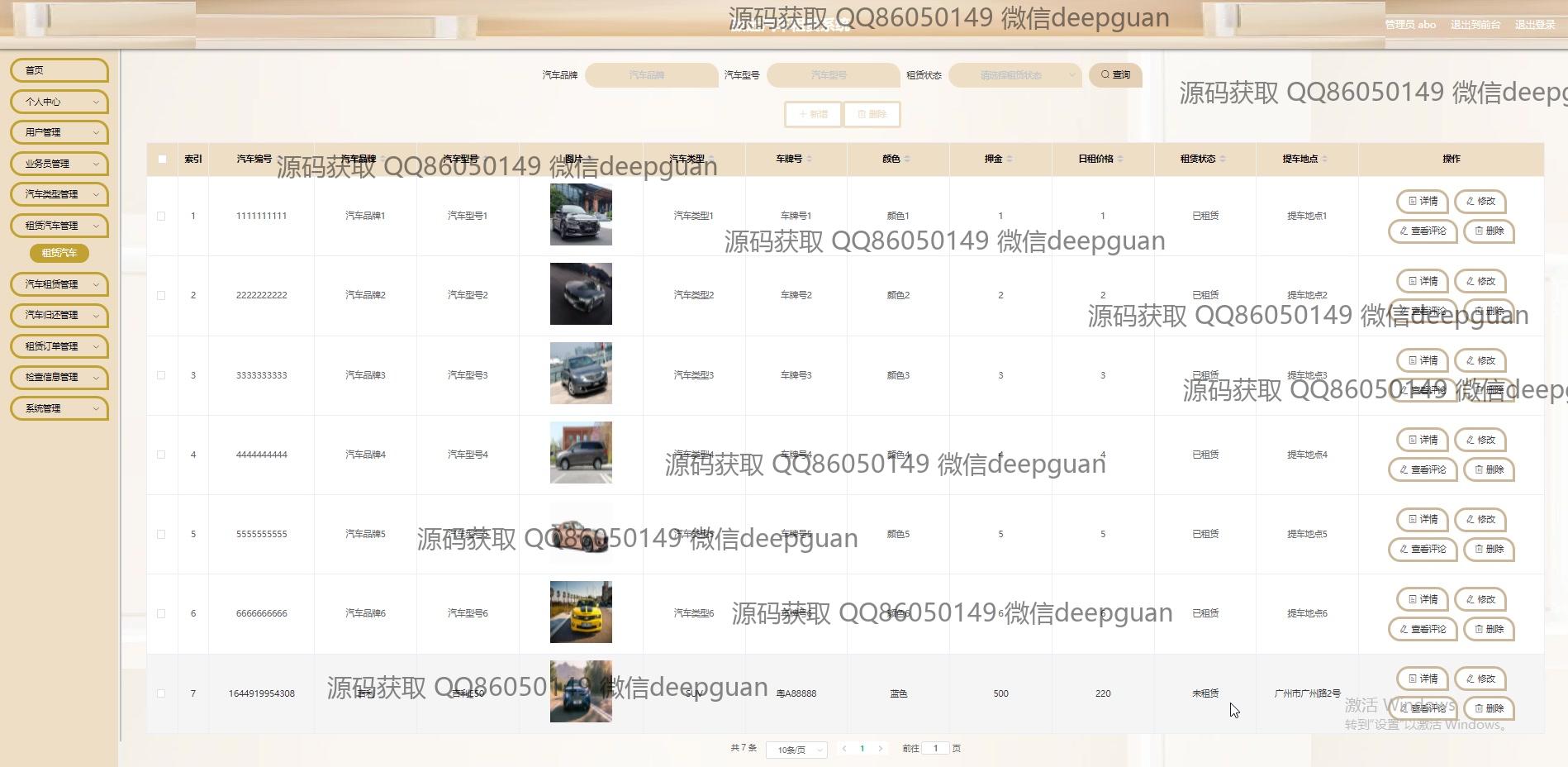1568x767 pixels.
Task: Delete row 6 using 删除 button
Action: [1488, 629]
